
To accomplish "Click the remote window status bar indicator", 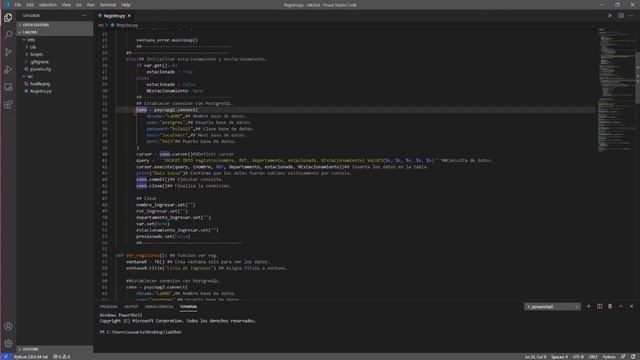I will (6, 357).
